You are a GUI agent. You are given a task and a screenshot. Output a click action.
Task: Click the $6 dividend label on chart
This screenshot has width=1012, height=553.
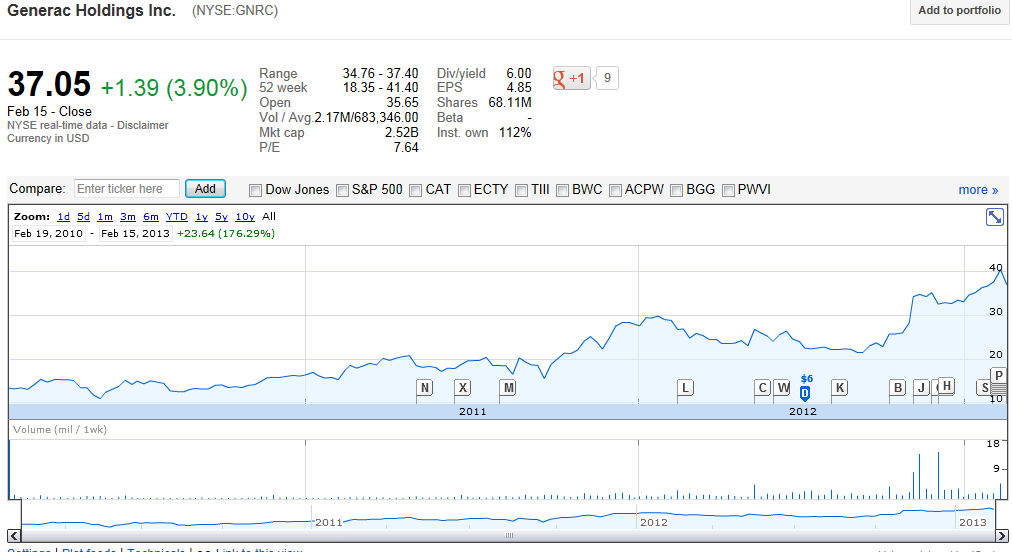coord(807,379)
